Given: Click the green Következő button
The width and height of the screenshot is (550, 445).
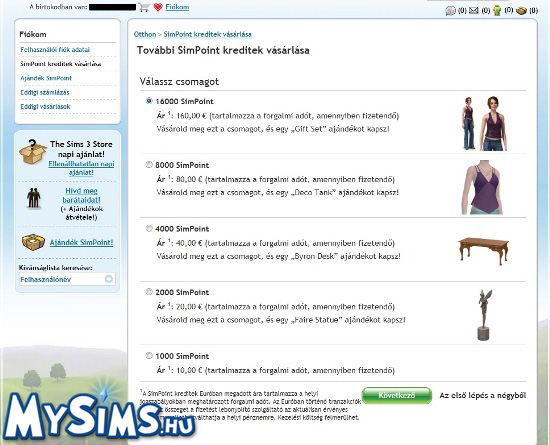Looking at the screenshot, I should [x=397, y=396].
